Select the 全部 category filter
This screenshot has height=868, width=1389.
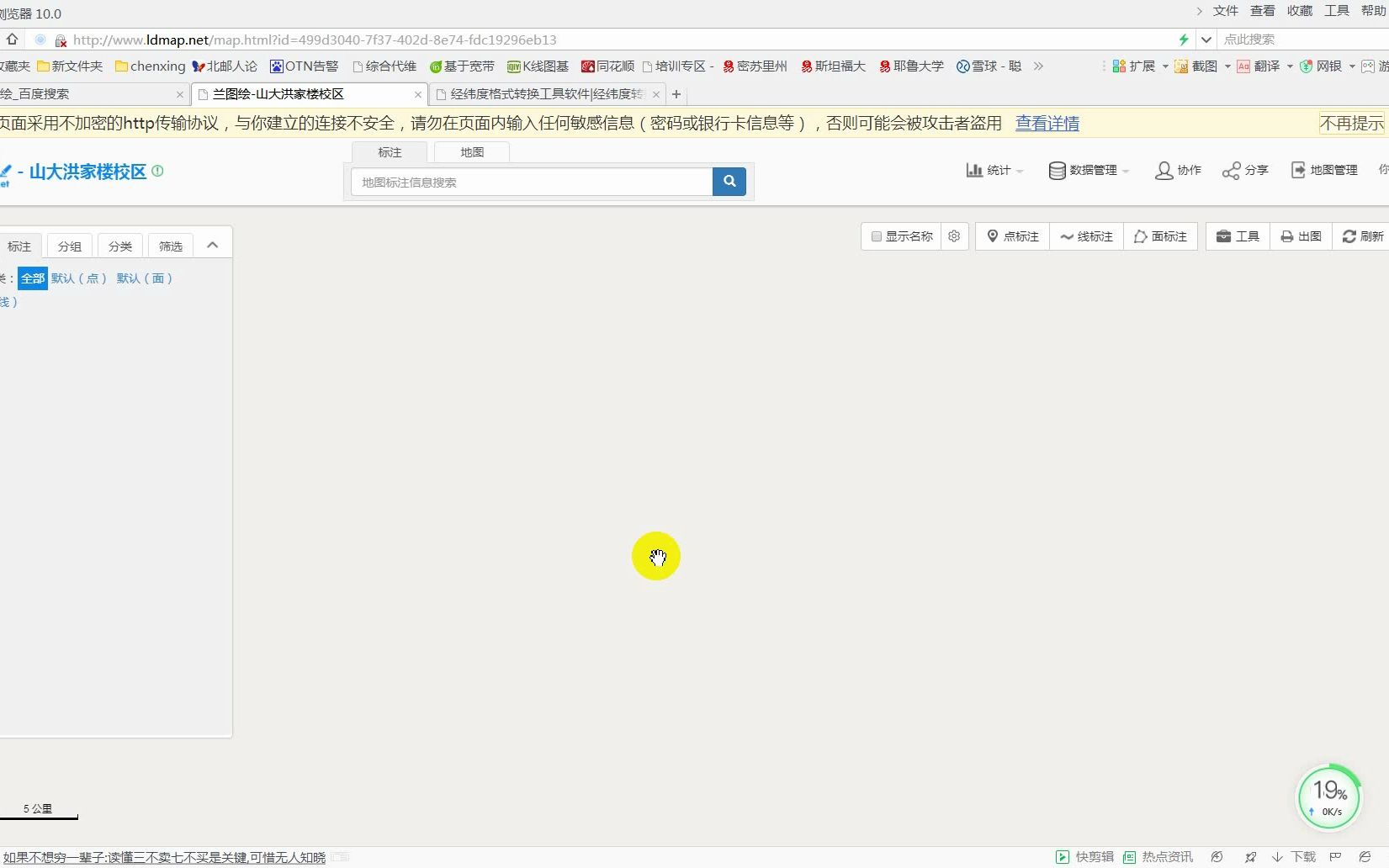(x=33, y=278)
